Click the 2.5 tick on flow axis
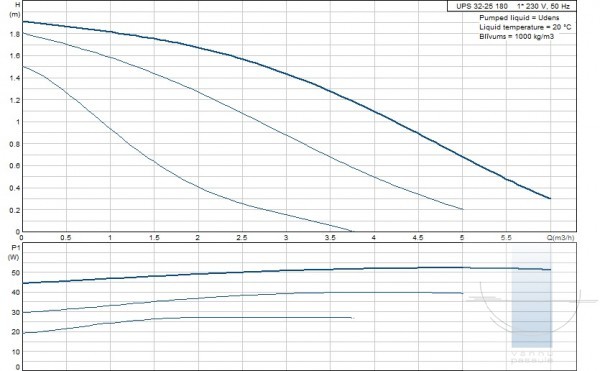This screenshot has height=371, width=600. pos(242,238)
